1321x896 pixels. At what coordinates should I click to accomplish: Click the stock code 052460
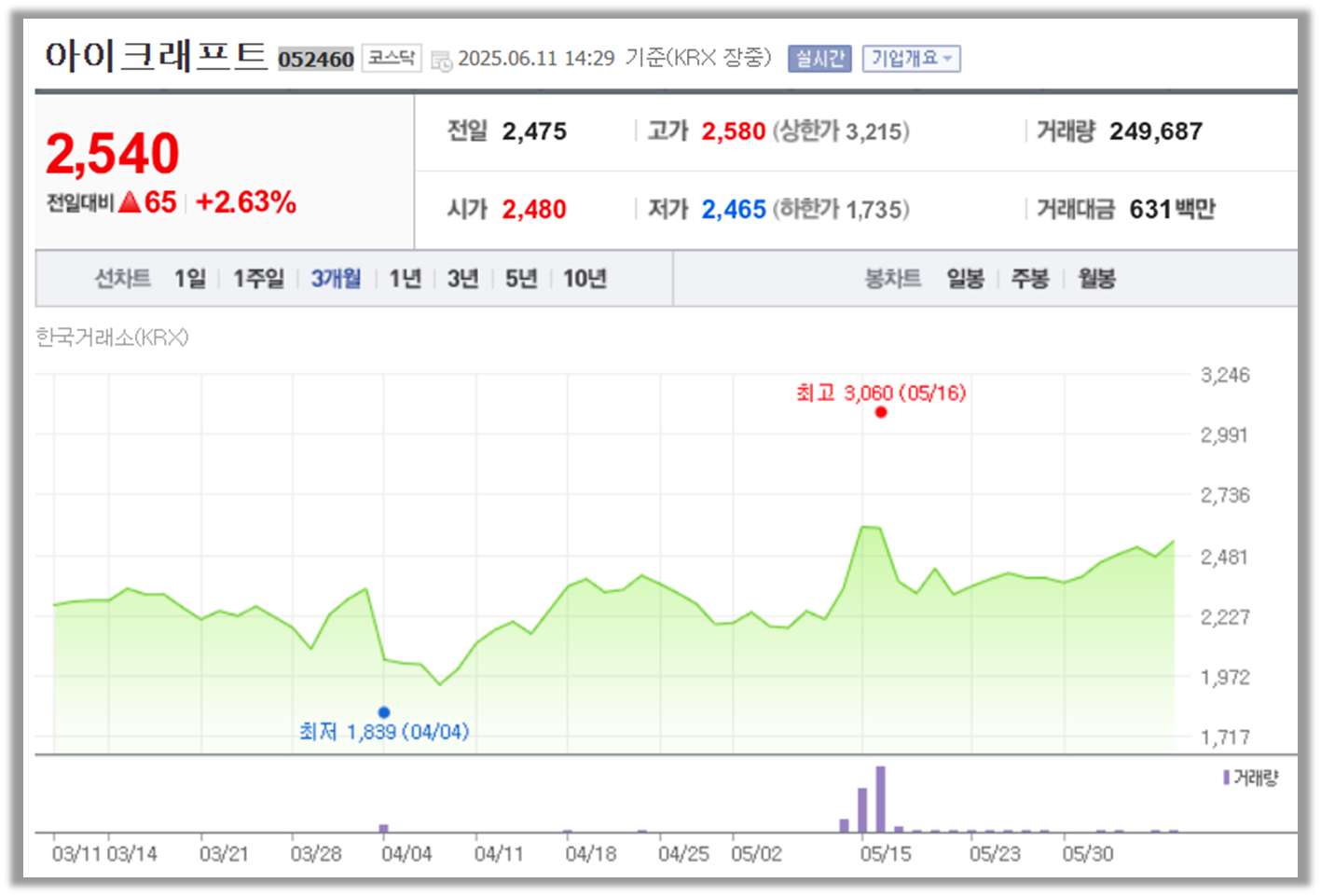(316, 60)
